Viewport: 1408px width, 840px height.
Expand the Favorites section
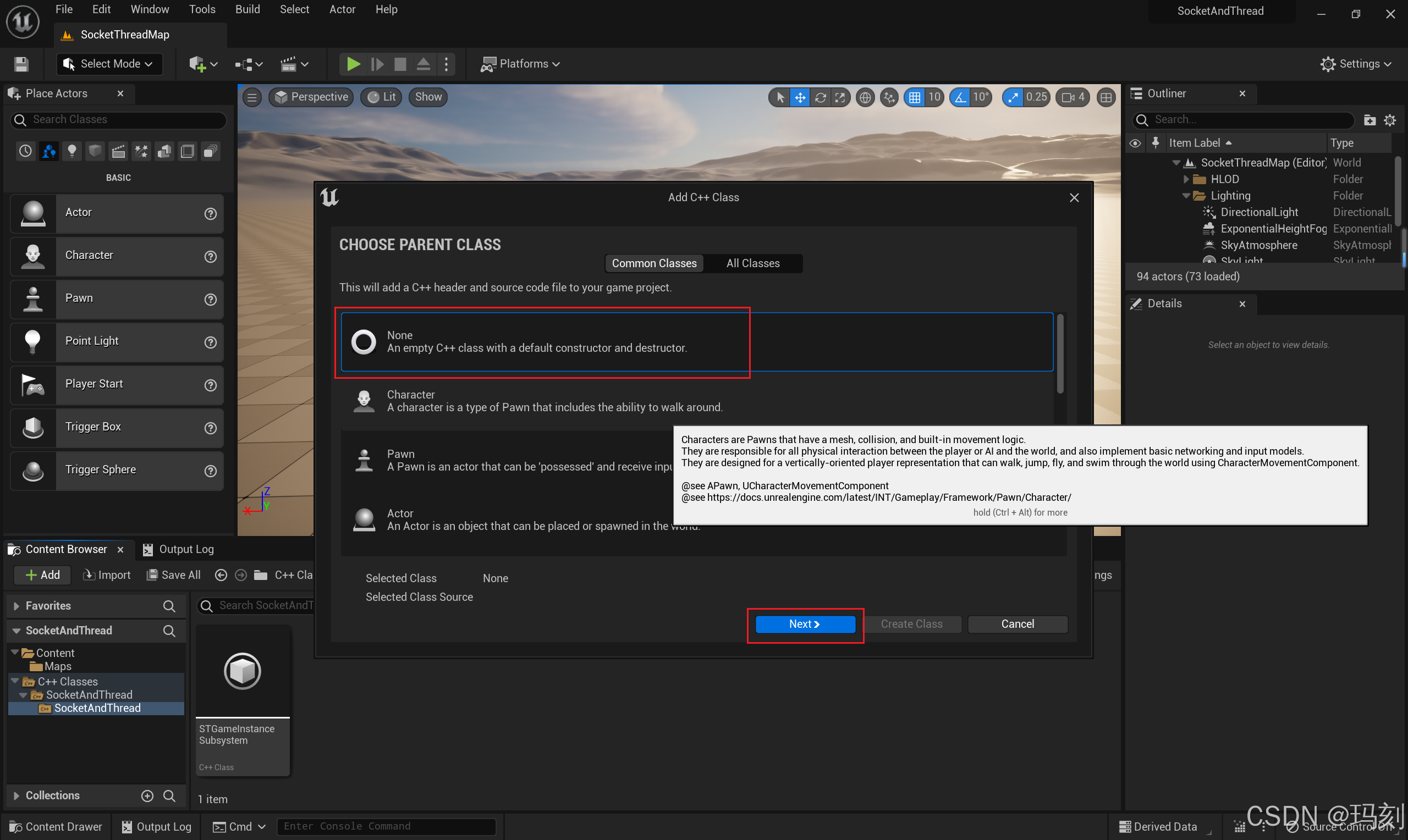point(16,606)
